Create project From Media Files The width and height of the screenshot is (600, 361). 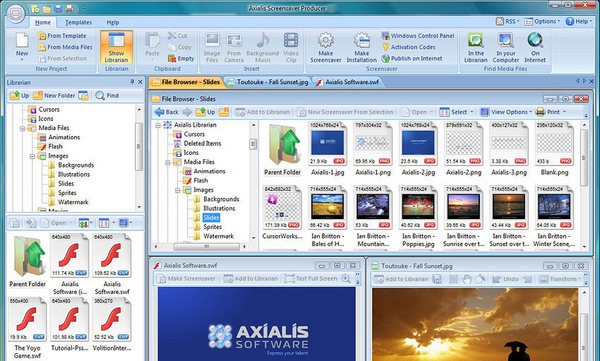point(65,47)
